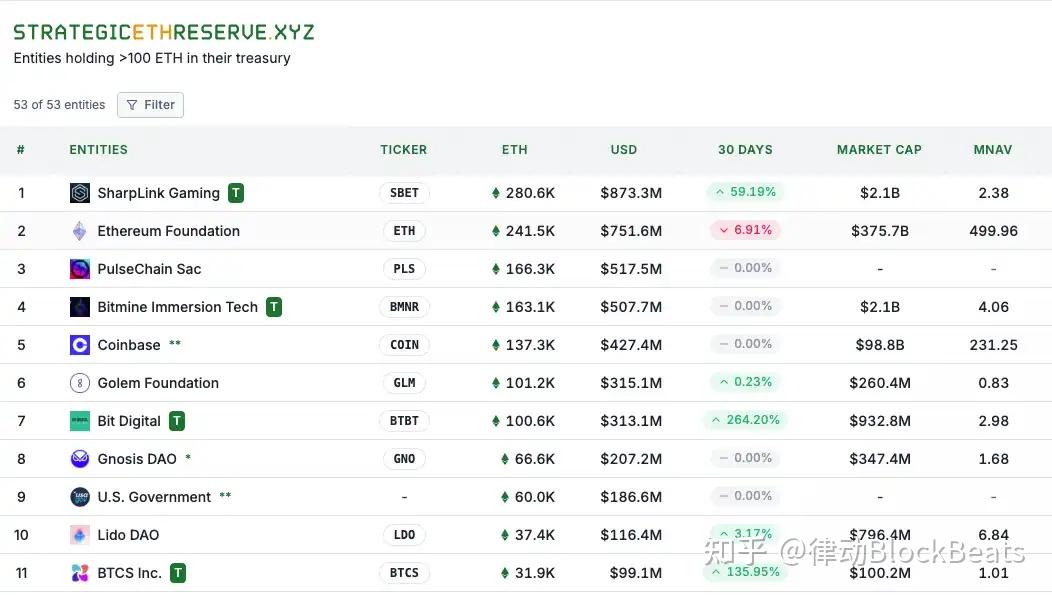The width and height of the screenshot is (1052, 595).
Task: Sort by the ETH column header
Action: click(x=515, y=150)
